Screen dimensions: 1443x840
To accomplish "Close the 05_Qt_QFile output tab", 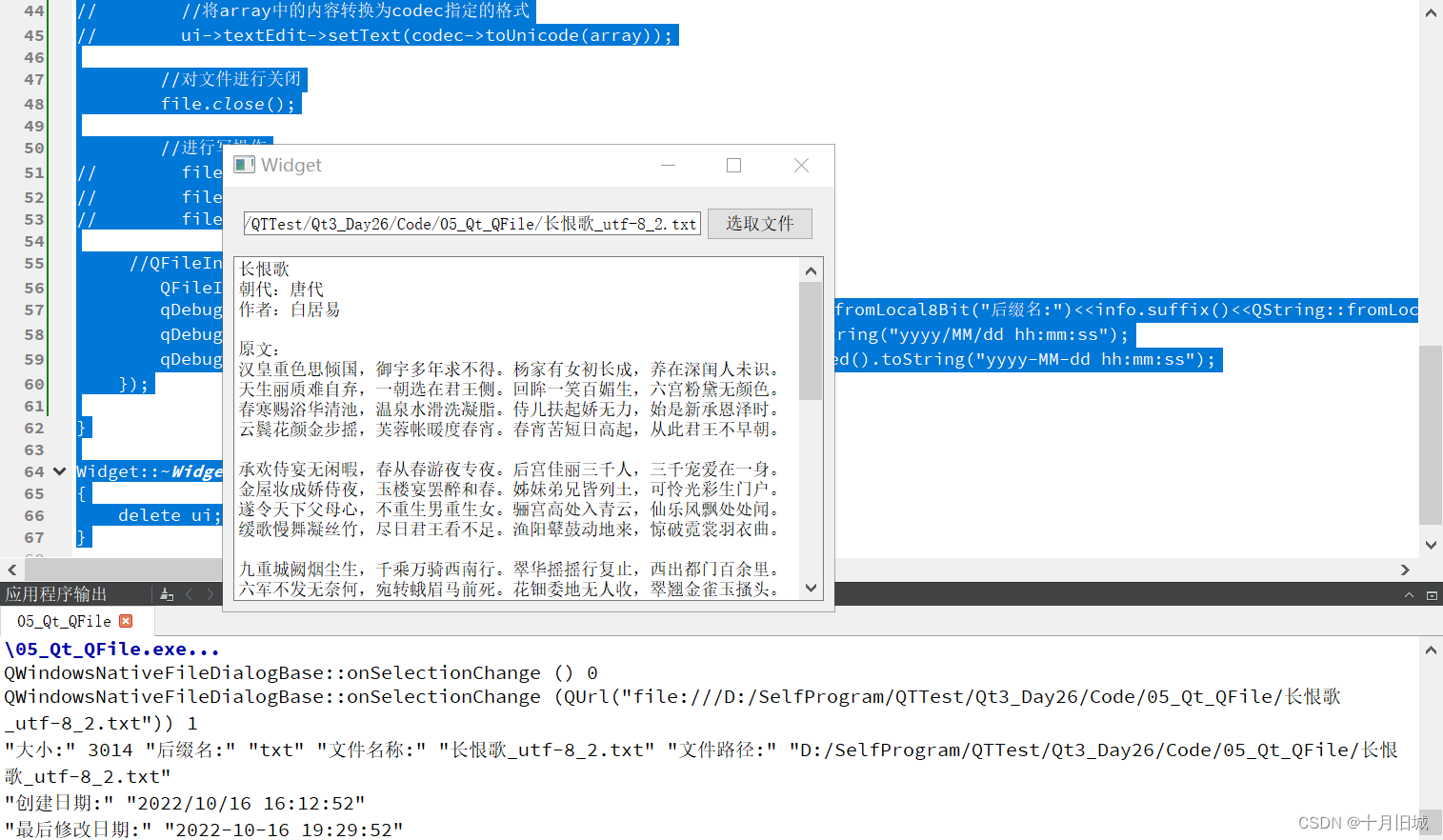I will tap(126, 621).
